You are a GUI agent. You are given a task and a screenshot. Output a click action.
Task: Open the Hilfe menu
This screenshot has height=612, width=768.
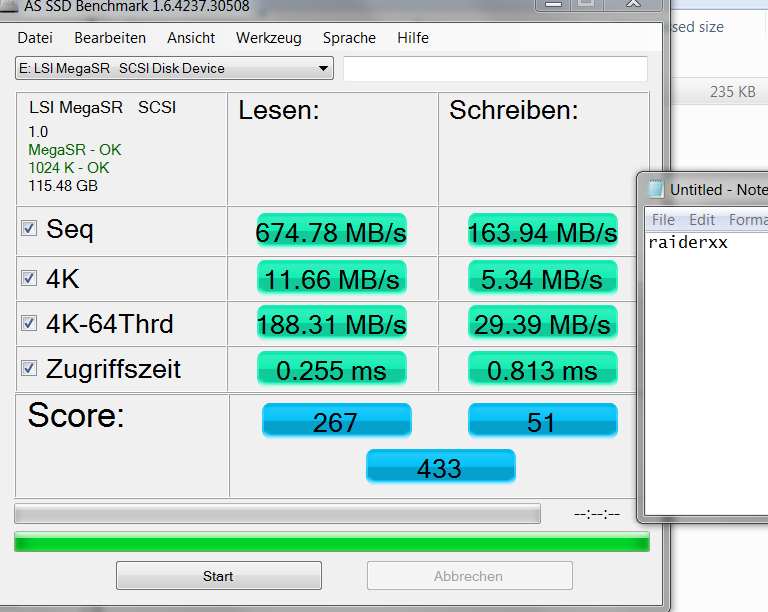point(413,38)
